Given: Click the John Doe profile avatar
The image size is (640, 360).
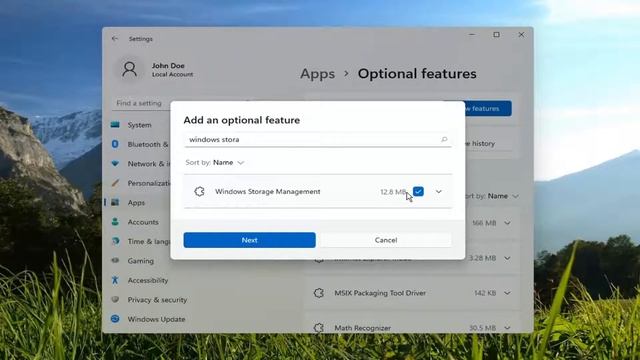Looking at the screenshot, I should tap(129, 69).
